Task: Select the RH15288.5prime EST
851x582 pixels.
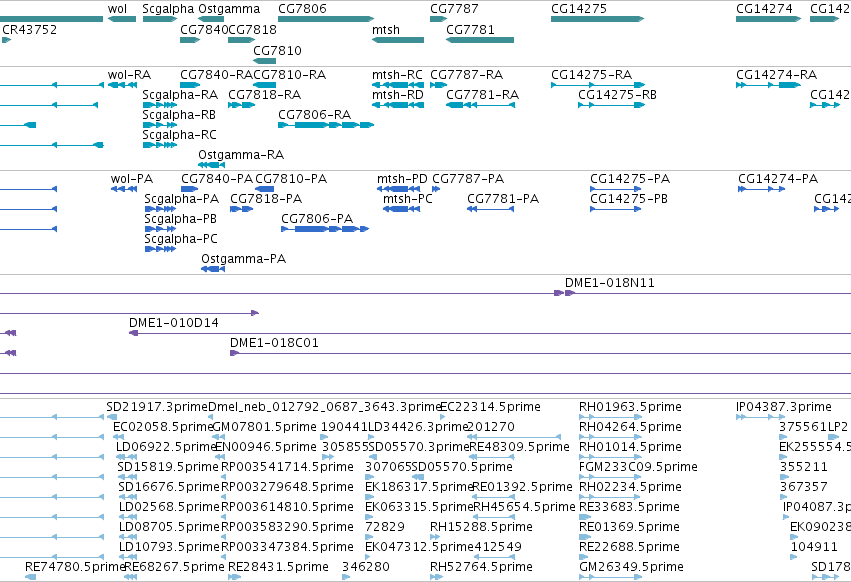Action: (x=433, y=536)
